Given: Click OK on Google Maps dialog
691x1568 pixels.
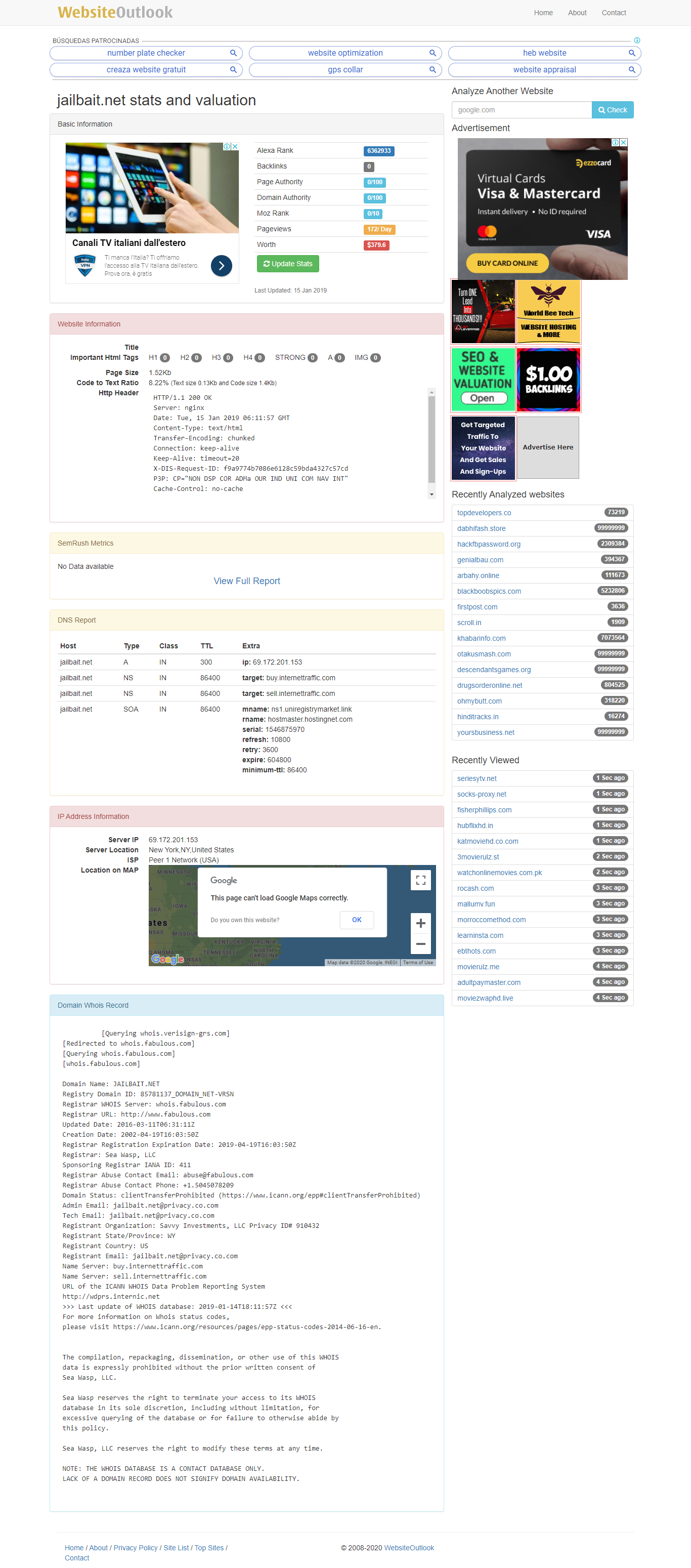Looking at the screenshot, I should click(x=357, y=920).
